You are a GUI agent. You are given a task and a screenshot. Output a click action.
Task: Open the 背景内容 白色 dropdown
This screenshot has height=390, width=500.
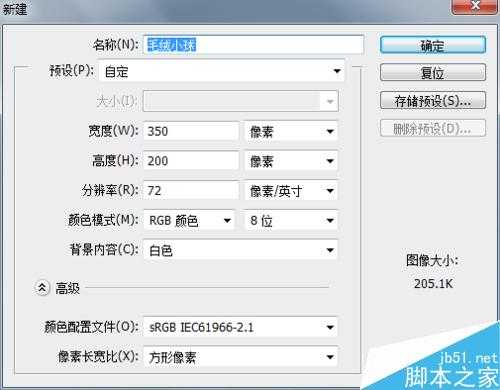pyautogui.click(x=240, y=250)
